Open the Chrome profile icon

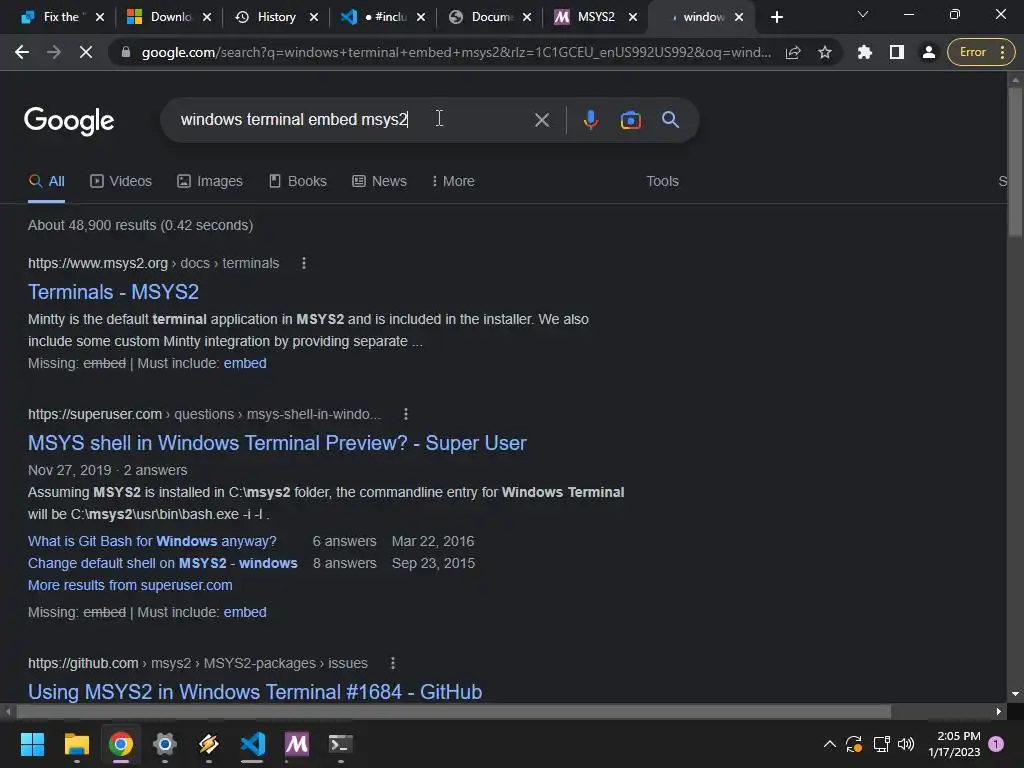click(929, 52)
